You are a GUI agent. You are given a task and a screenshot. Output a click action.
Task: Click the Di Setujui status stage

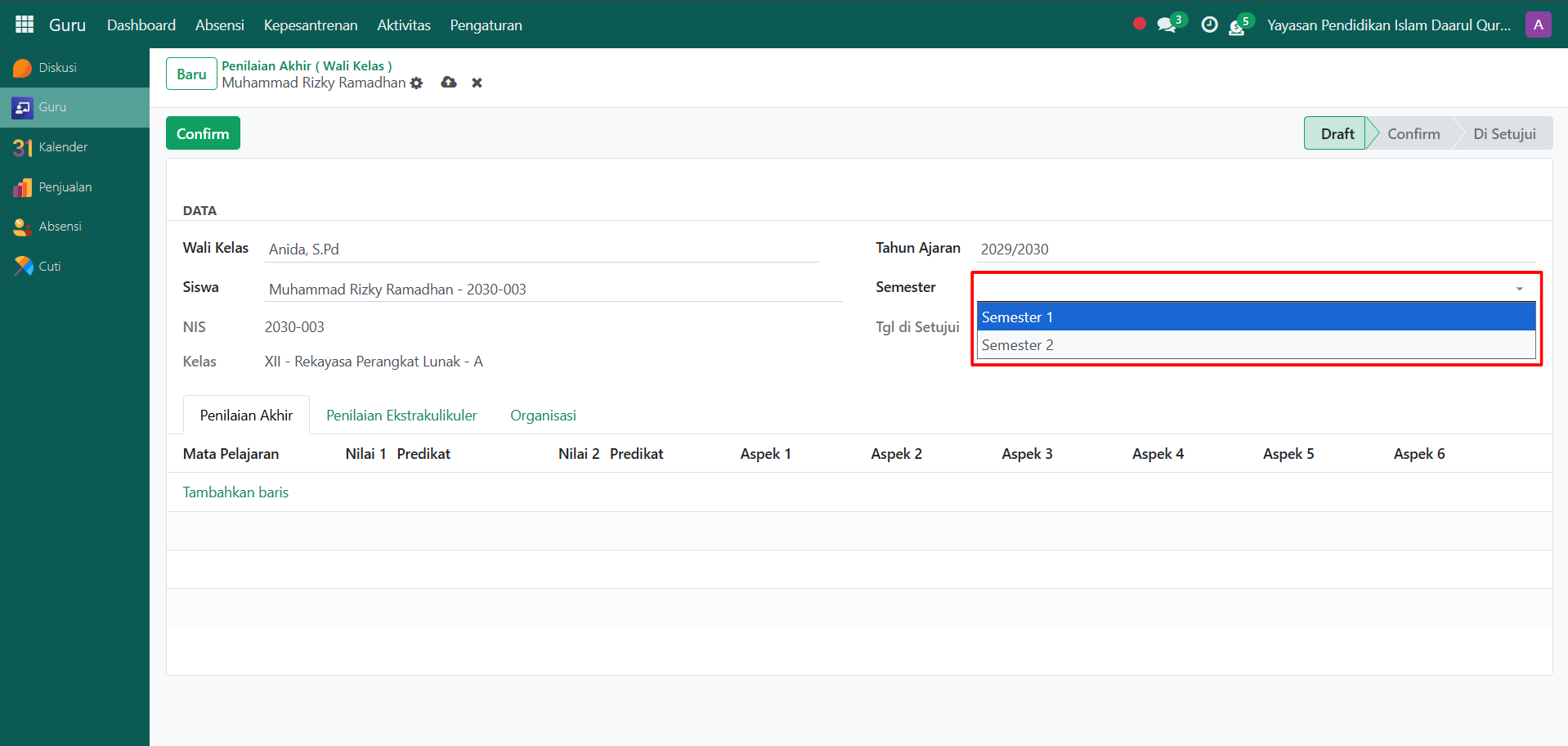(1503, 134)
